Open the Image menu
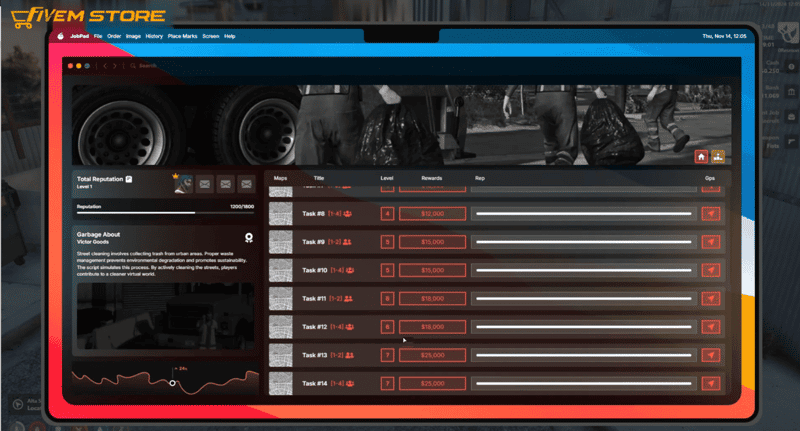The image size is (800, 431). click(x=133, y=36)
